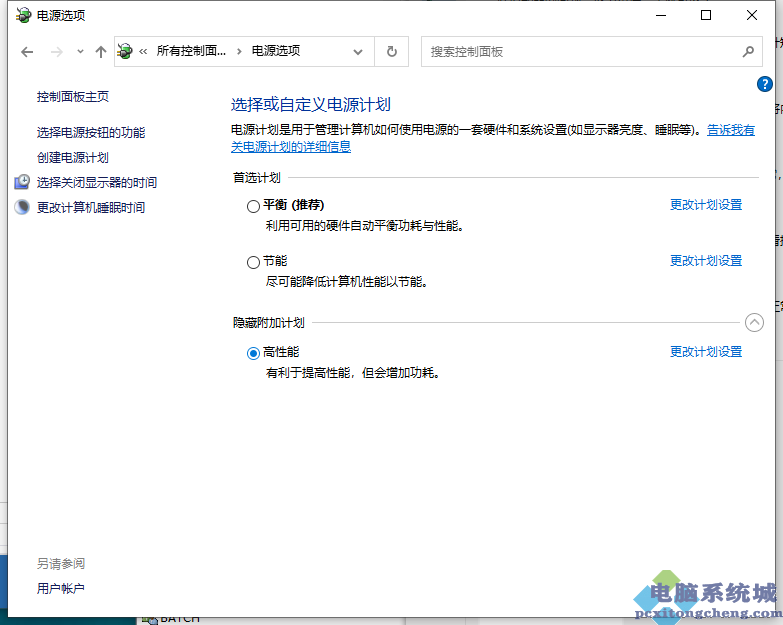Click the power options icon in address bar
This screenshot has height=625, width=783.
[125, 51]
